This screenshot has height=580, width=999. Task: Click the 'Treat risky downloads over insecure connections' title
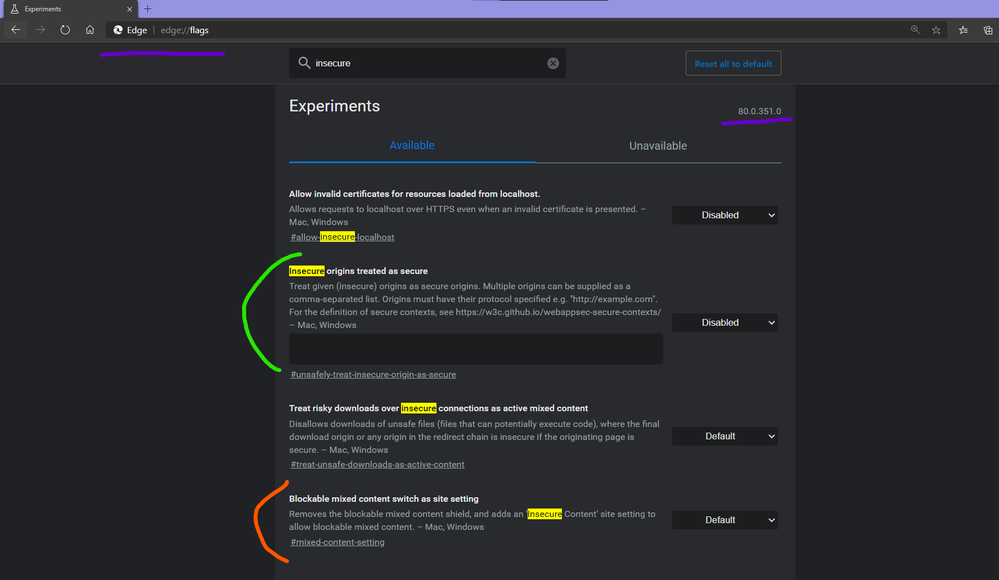pyautogui.click(x=438, y=409)
